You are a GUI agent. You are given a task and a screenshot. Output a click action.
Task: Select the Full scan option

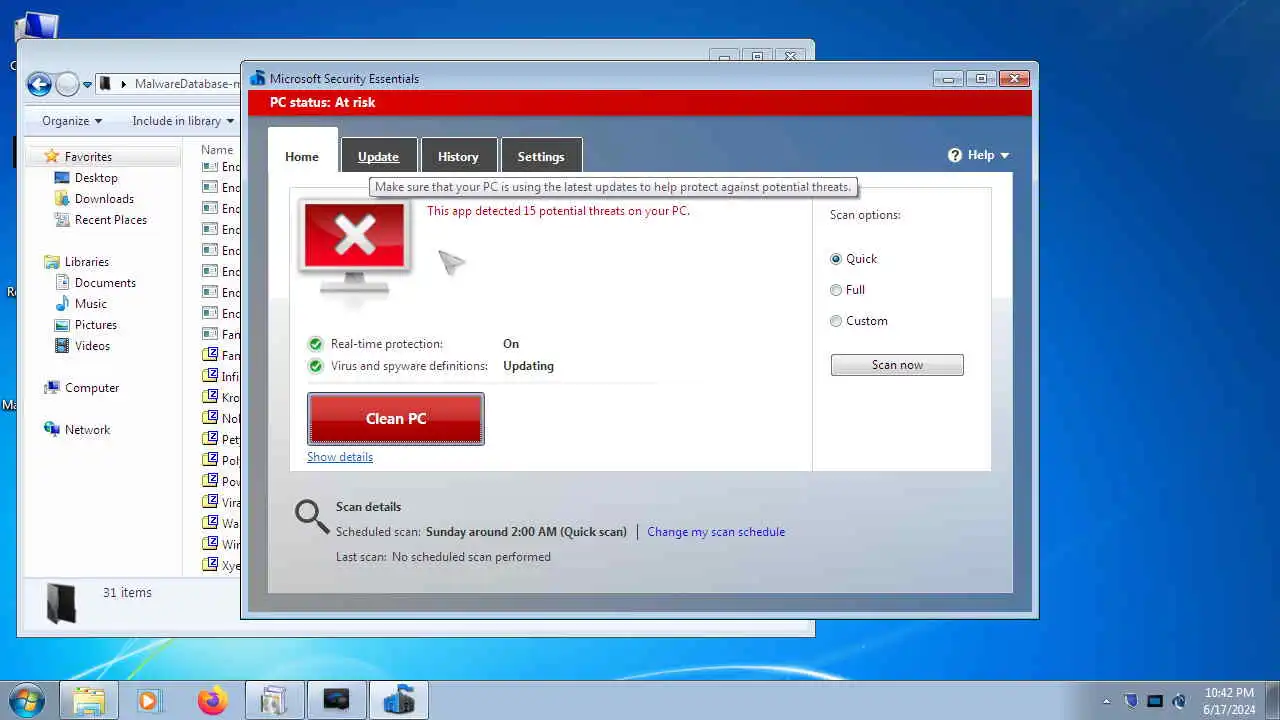click(x=836, y=290)
